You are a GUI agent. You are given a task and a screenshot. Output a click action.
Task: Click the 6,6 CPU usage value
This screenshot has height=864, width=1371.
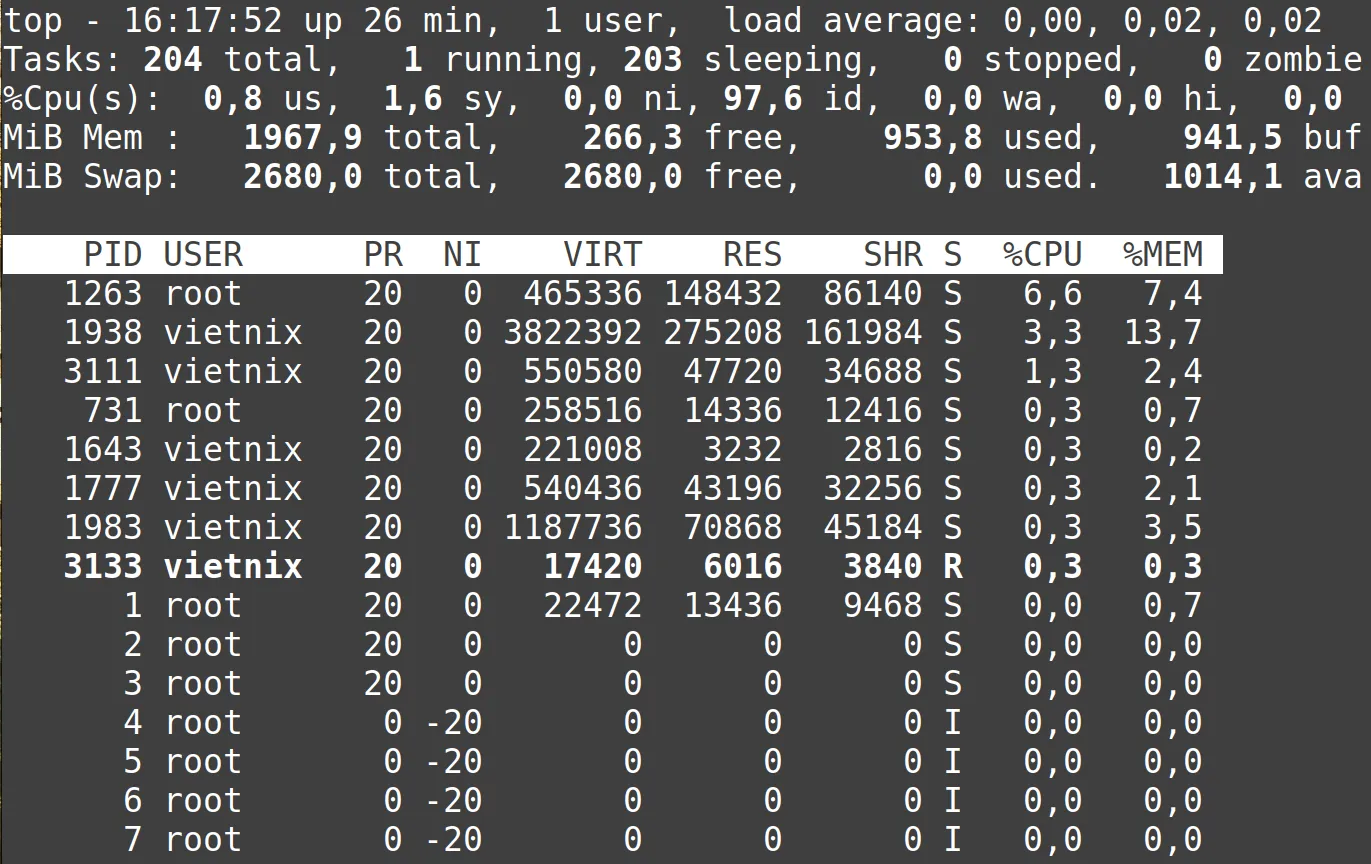click(x=1052, y=294)
